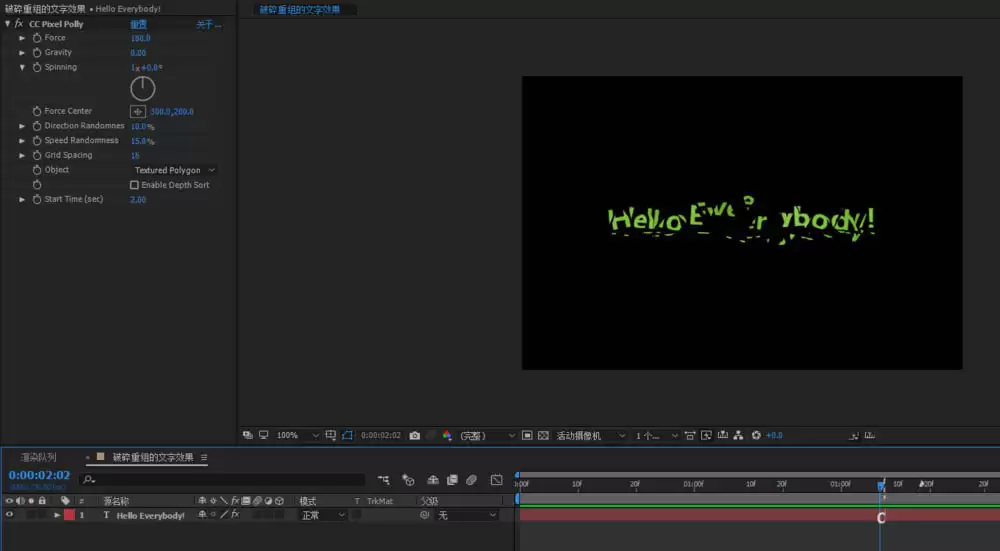Open the composition flowchart icon

point(738,436)
